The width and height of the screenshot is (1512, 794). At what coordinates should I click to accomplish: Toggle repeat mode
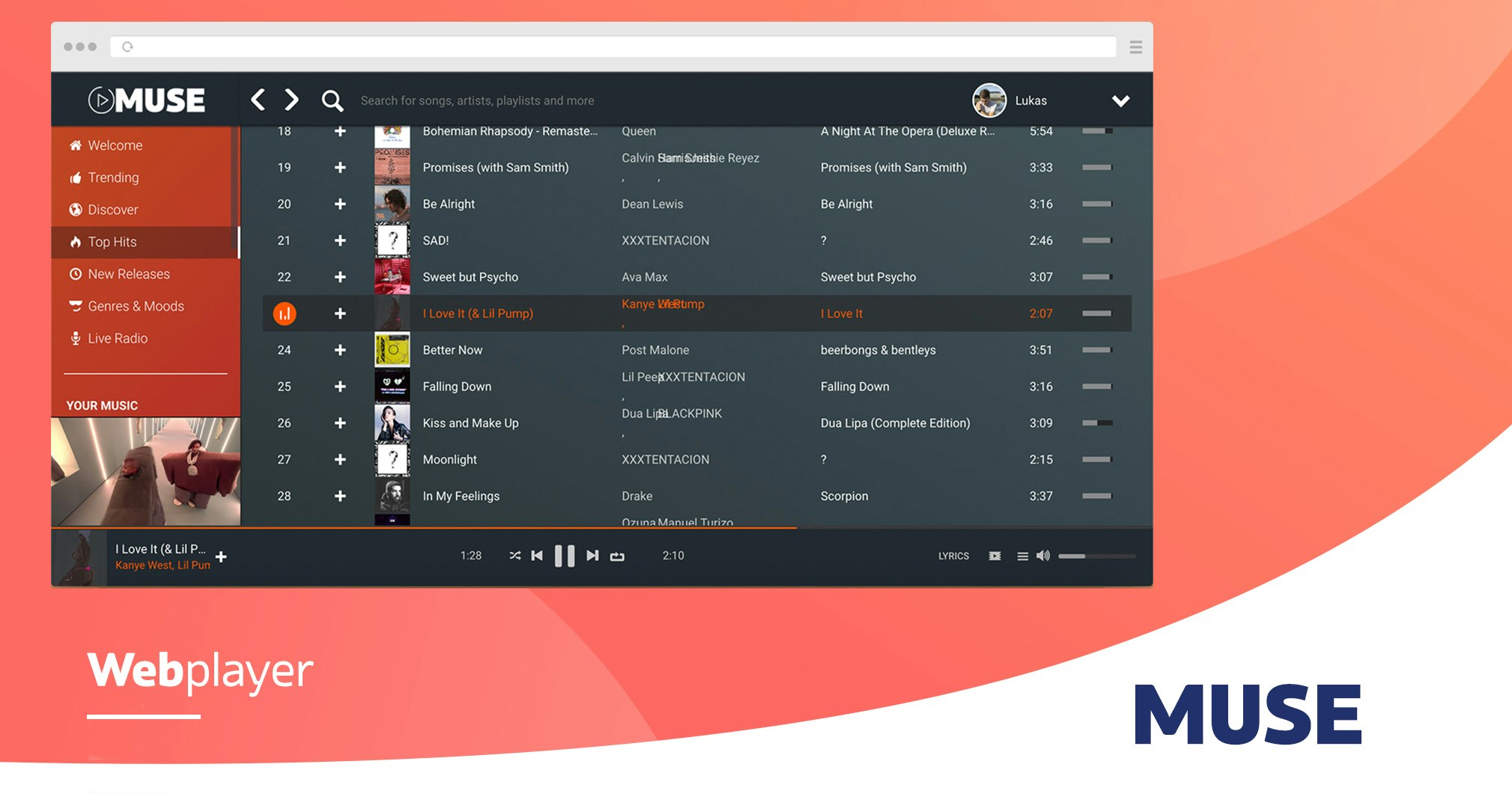(617, 557)
